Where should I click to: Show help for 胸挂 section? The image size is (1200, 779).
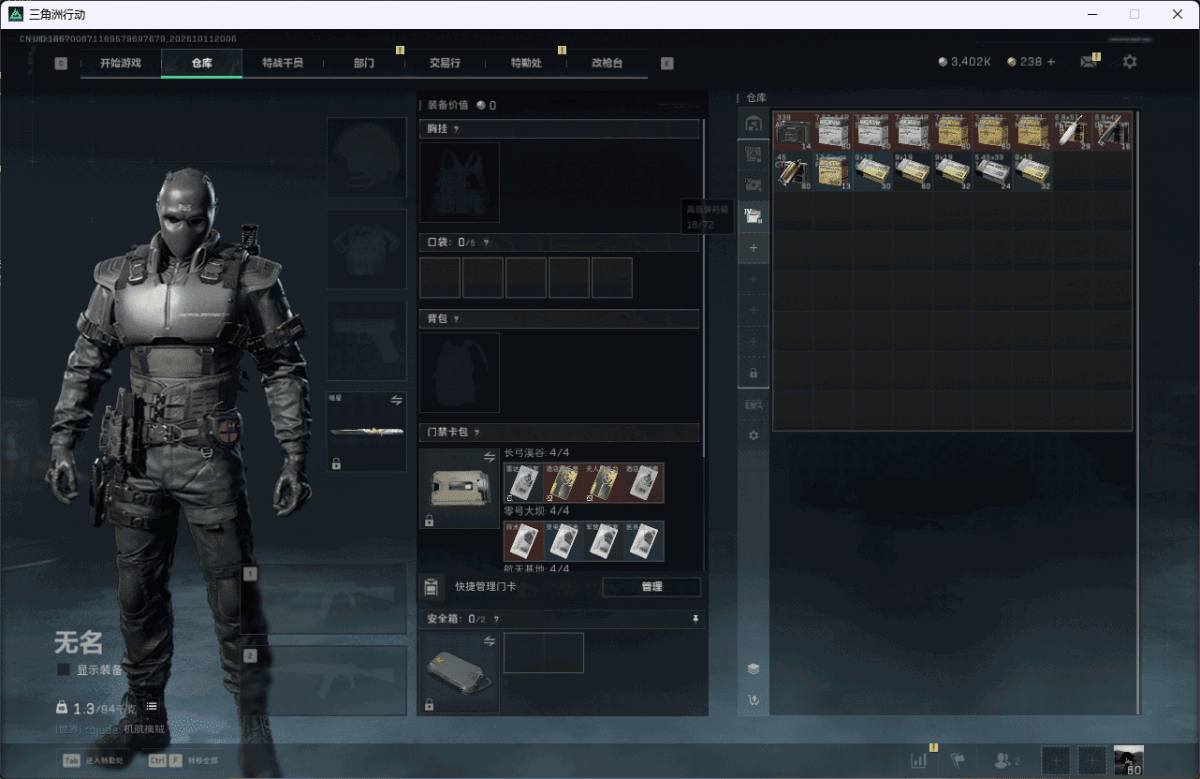[456, 129]
